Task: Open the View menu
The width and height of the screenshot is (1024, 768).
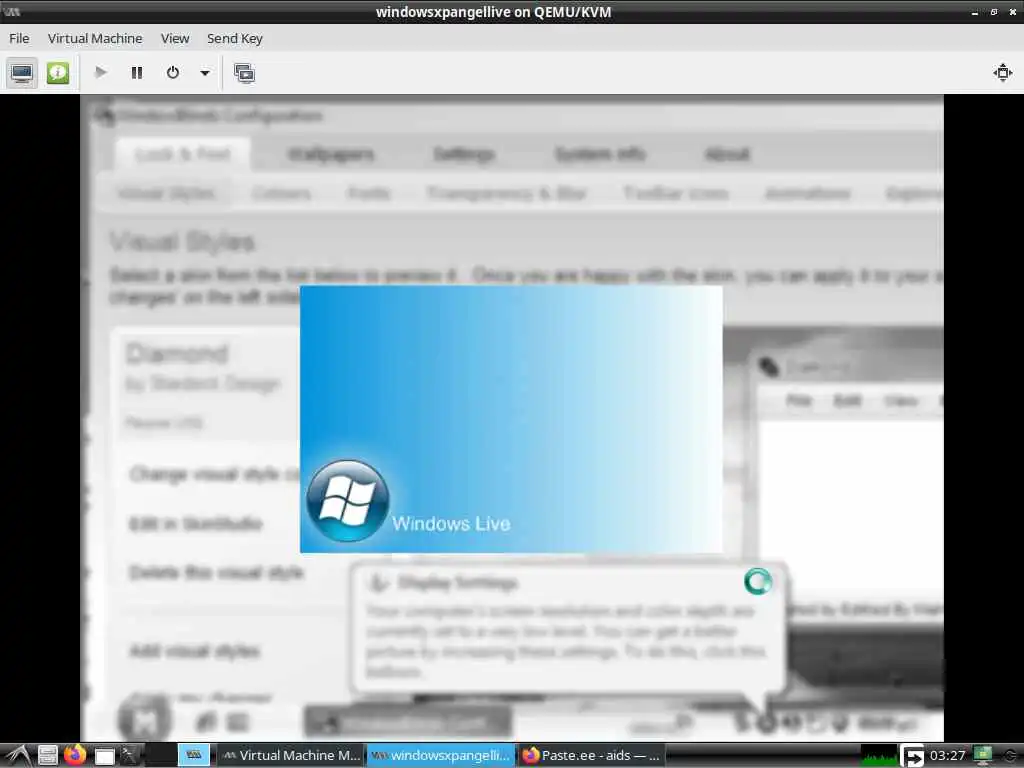Action: (x=175, y=39)
